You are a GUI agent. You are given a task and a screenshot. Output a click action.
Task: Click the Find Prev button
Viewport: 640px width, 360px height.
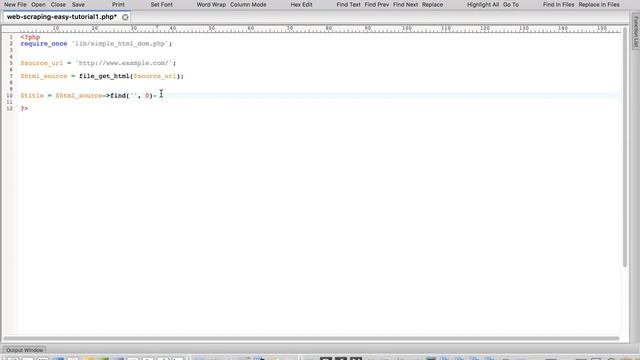377,4
